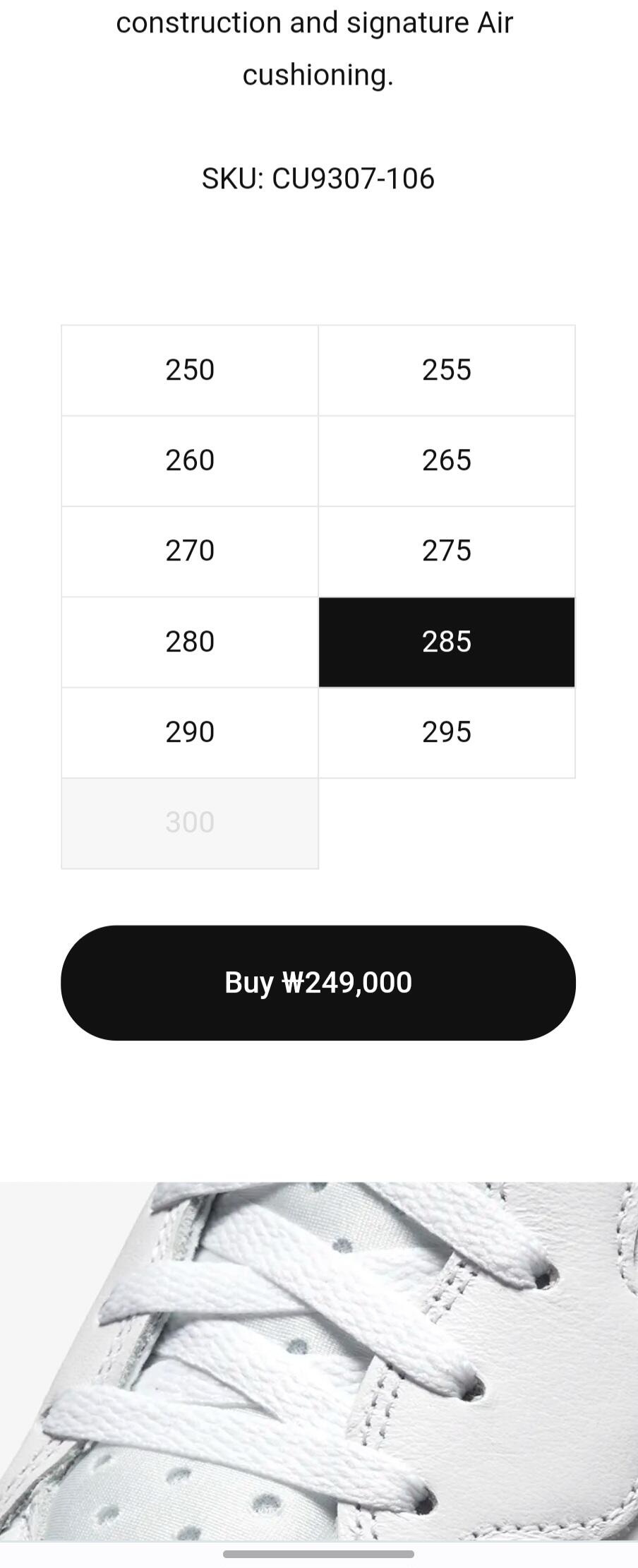Tap the SKU CU9307-106 text
Screen dimensions: 638x1568
[x=318, y=179]
